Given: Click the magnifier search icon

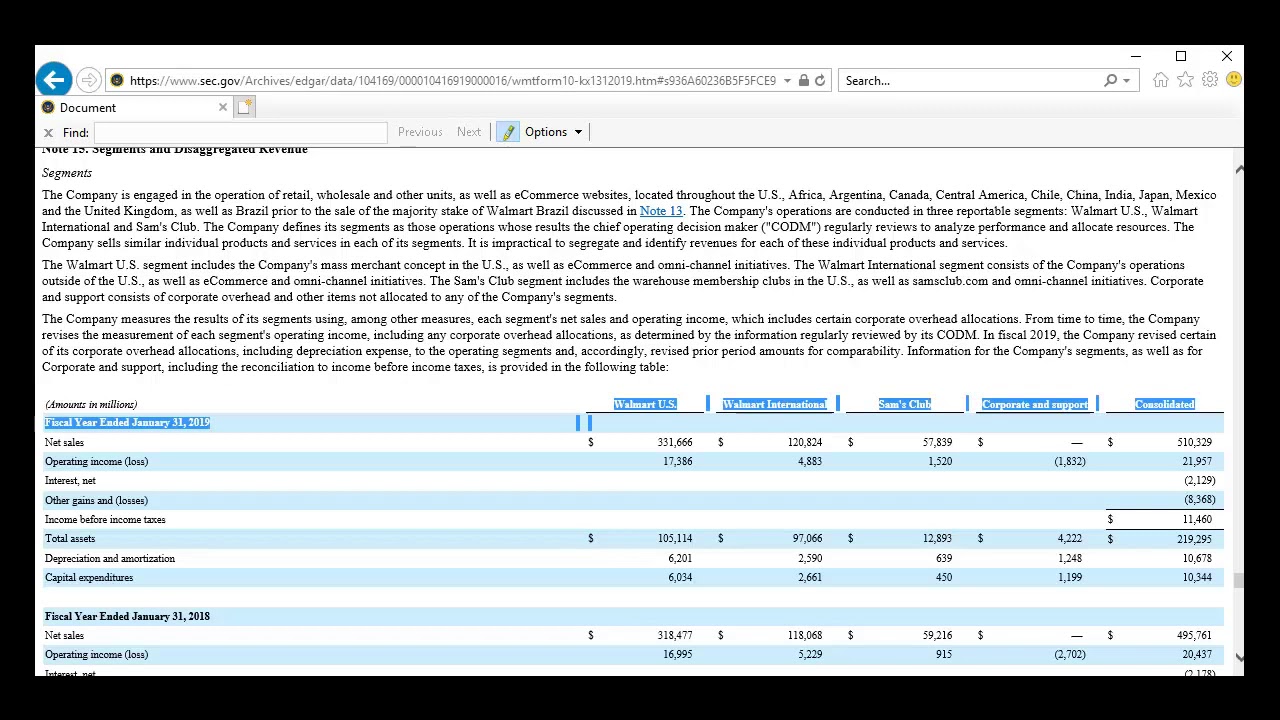Looking at the screenshot, I should 1110,81.
